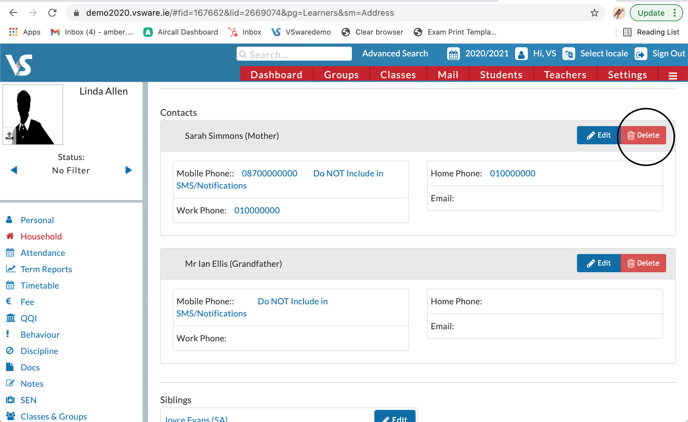Viewport: 688px width, 422px height.
Task: Open the Apps grid in the bookmarks bar
Action: click(x=25, y=32)
